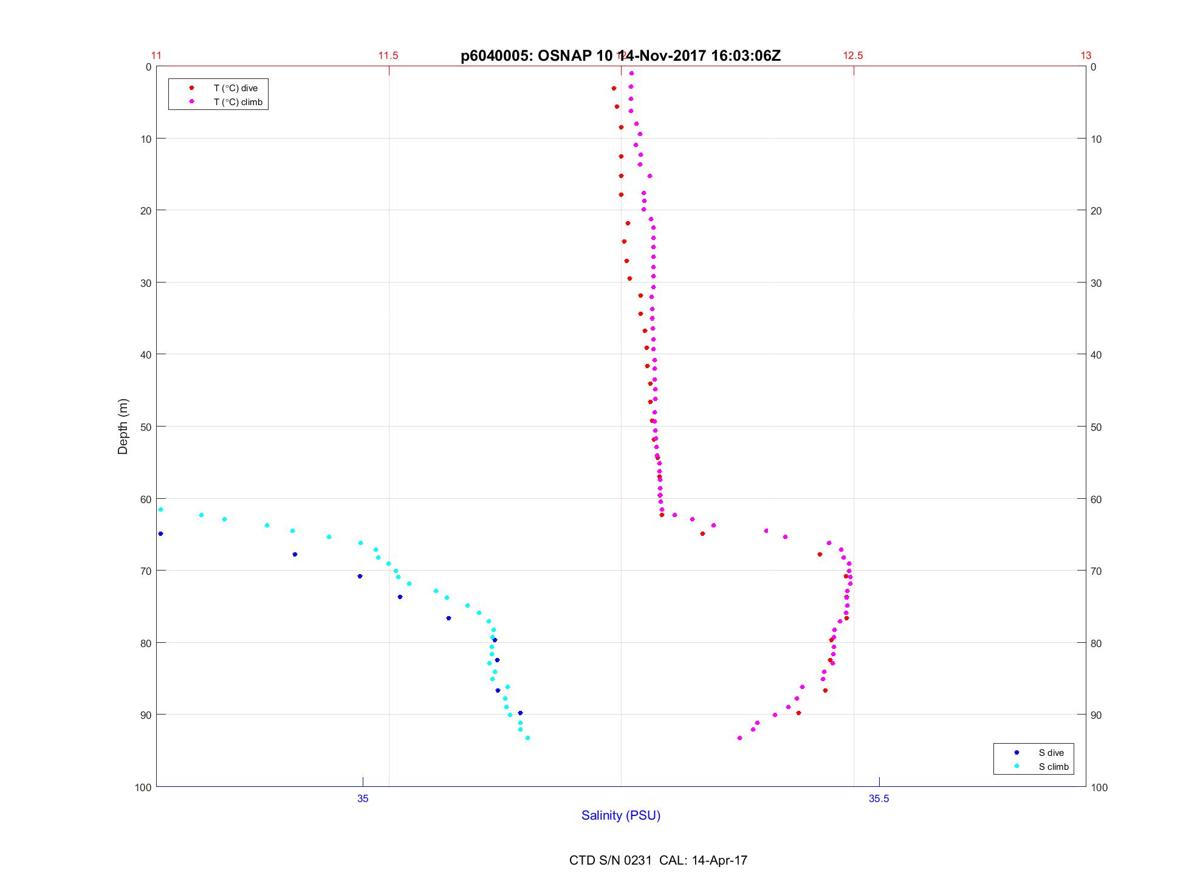Click depth tick 20 on left axis
The width and height of the screenshot is (1200, 885).
(x=145, y=211)
